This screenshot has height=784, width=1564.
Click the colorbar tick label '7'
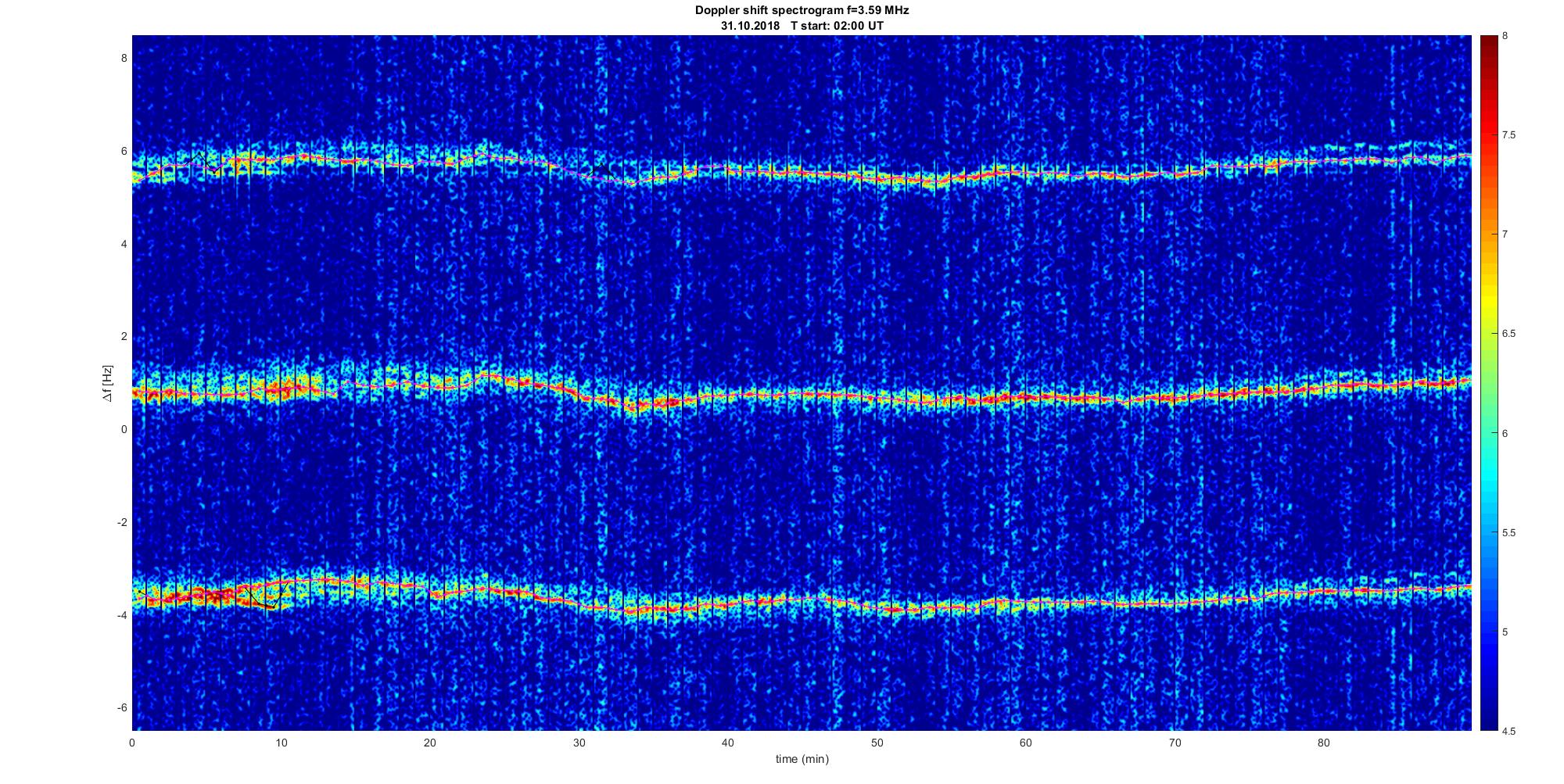1505,234
